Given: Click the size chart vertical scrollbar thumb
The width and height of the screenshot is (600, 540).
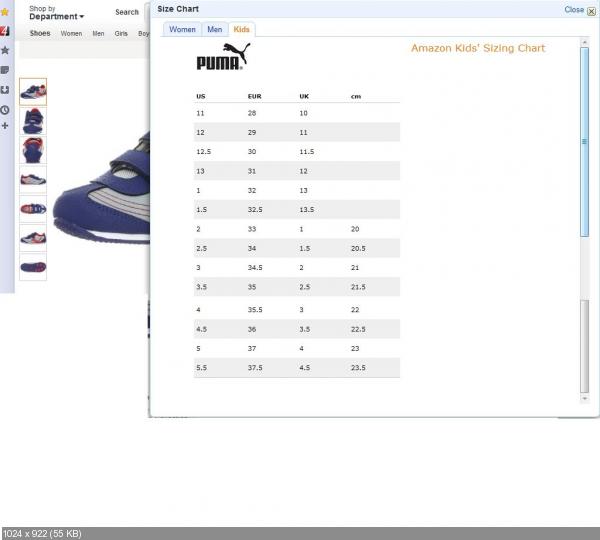Looking at the screenshot, I should 585,140.
